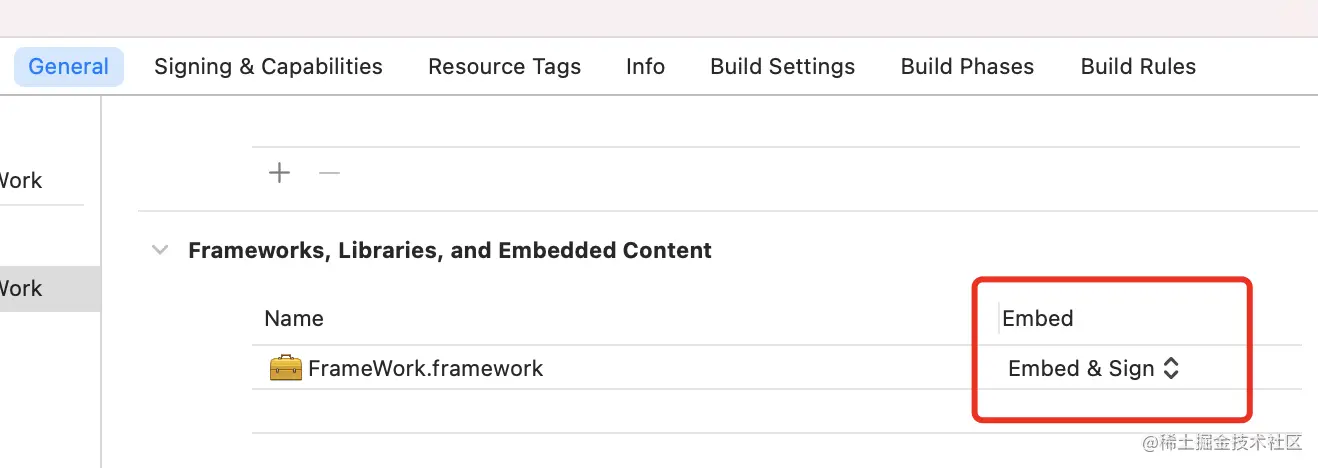Image resolution: width=1318 pixels, height=468 pixels.
Task: Switch to the Build Phases tab
Action: (x=967, y=67)
